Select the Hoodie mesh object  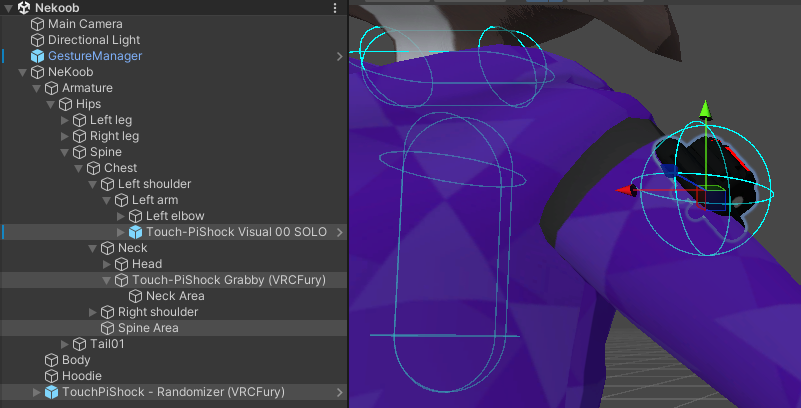click(82, 376)
